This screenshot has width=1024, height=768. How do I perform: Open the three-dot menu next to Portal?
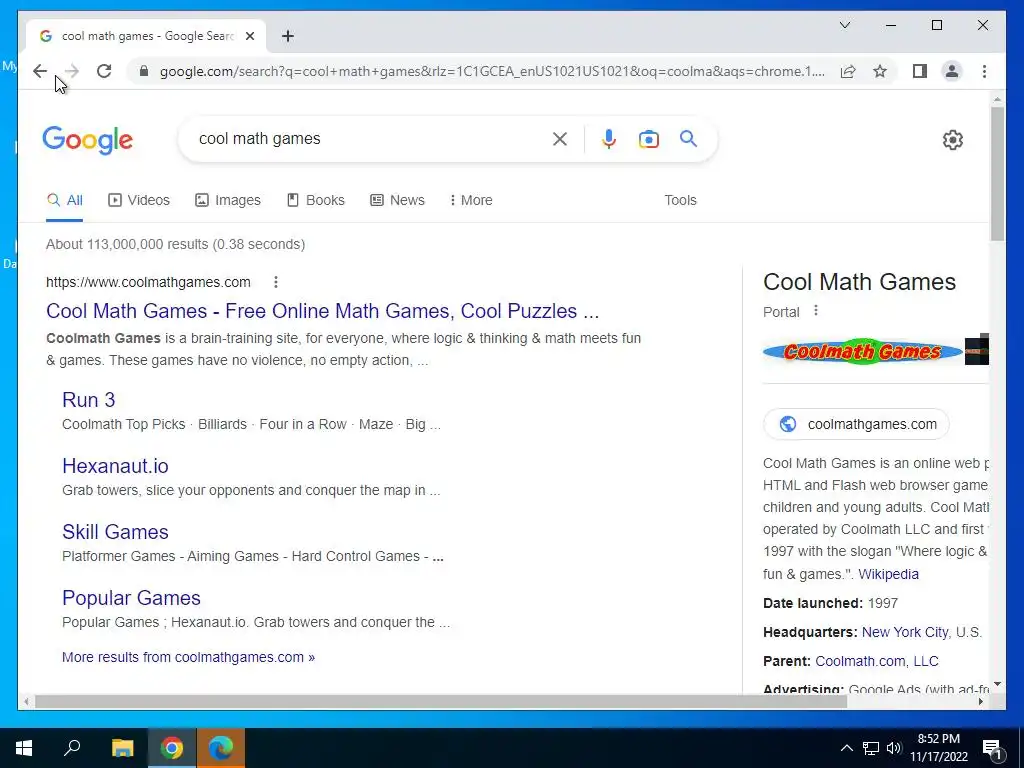point(816,311)
